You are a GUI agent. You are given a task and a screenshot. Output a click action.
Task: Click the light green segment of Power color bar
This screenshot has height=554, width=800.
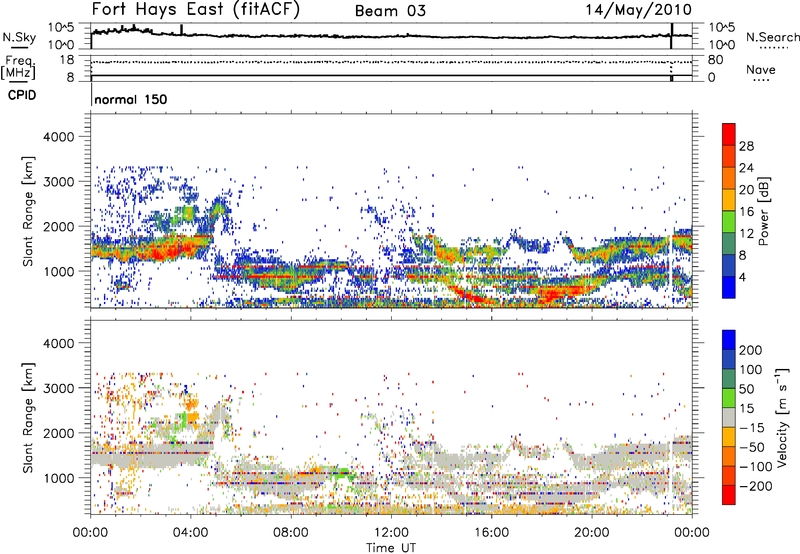click(729, 221)
